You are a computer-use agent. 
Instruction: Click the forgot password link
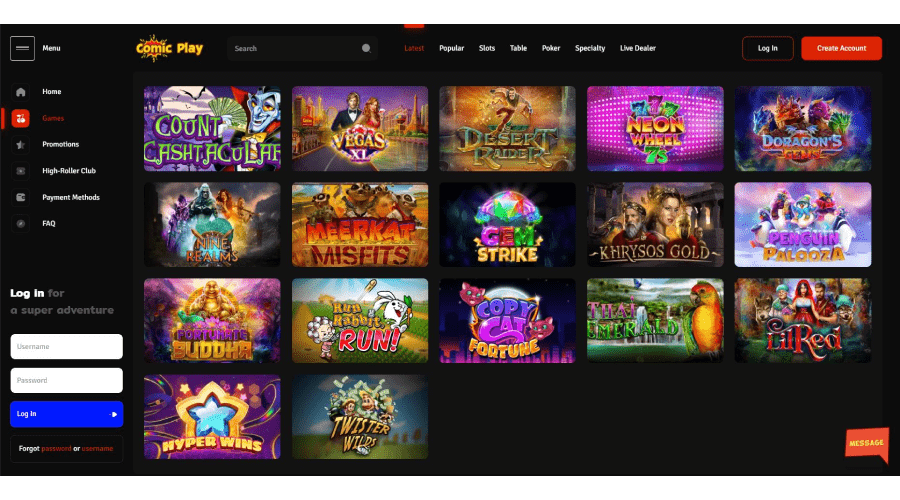click(x=57, y=449)
